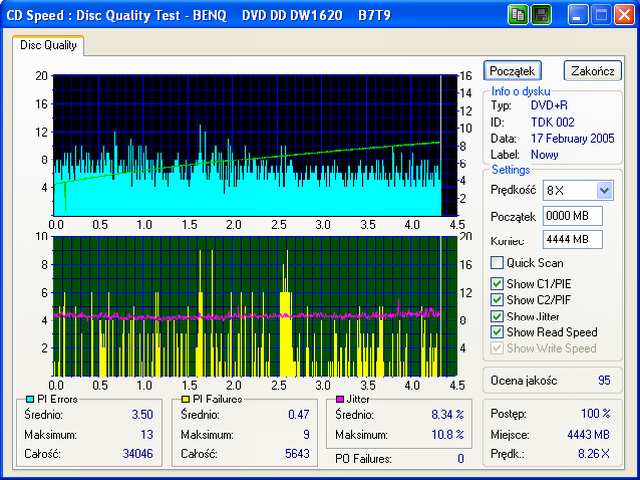Click the copy-to-clipboard icon in title bar
The image size is (640, 480).
(x=518, y=16)
